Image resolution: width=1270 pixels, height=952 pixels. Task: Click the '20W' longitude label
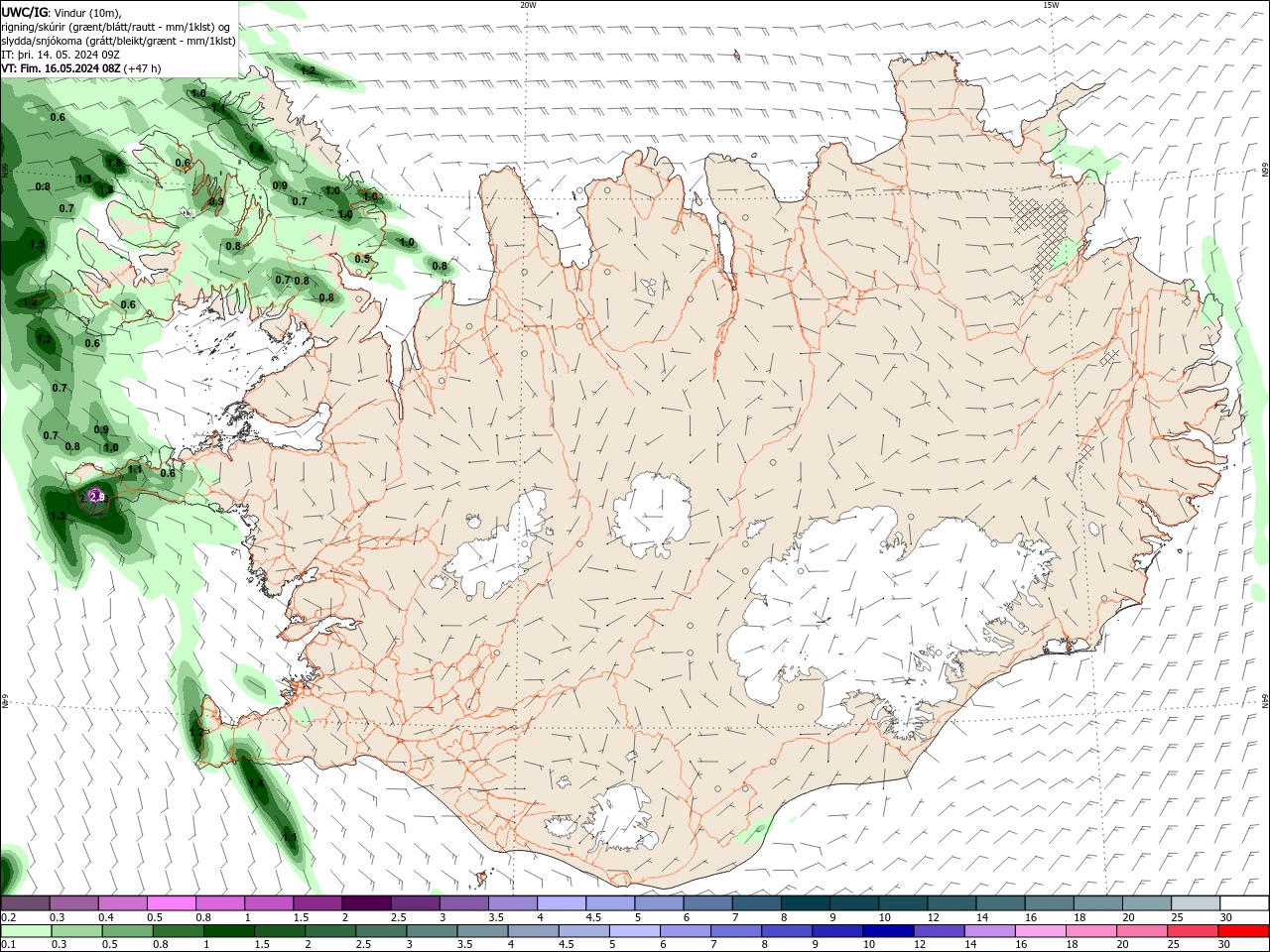[528, 5]
